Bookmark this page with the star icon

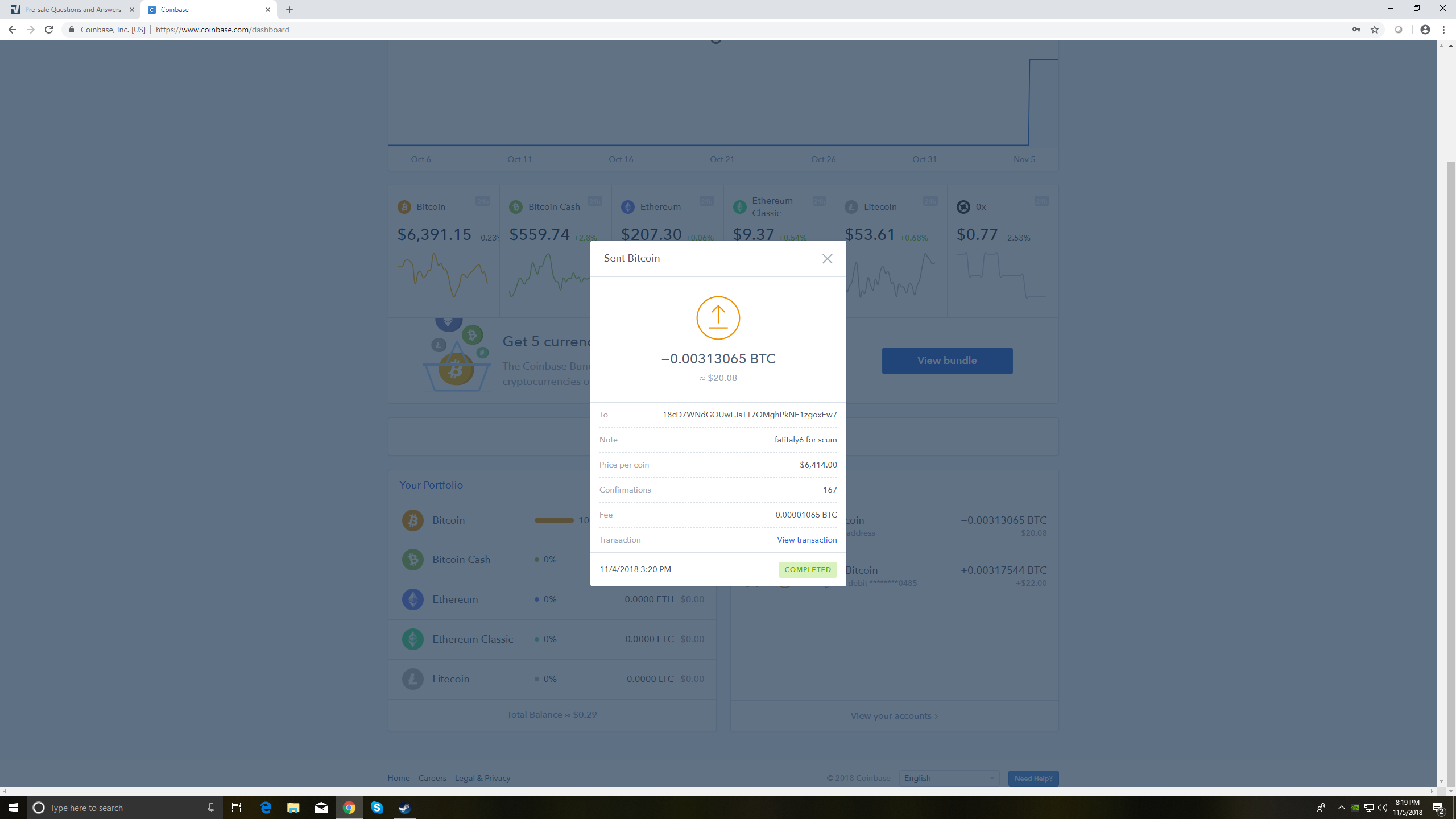[x=1375, y=30]
